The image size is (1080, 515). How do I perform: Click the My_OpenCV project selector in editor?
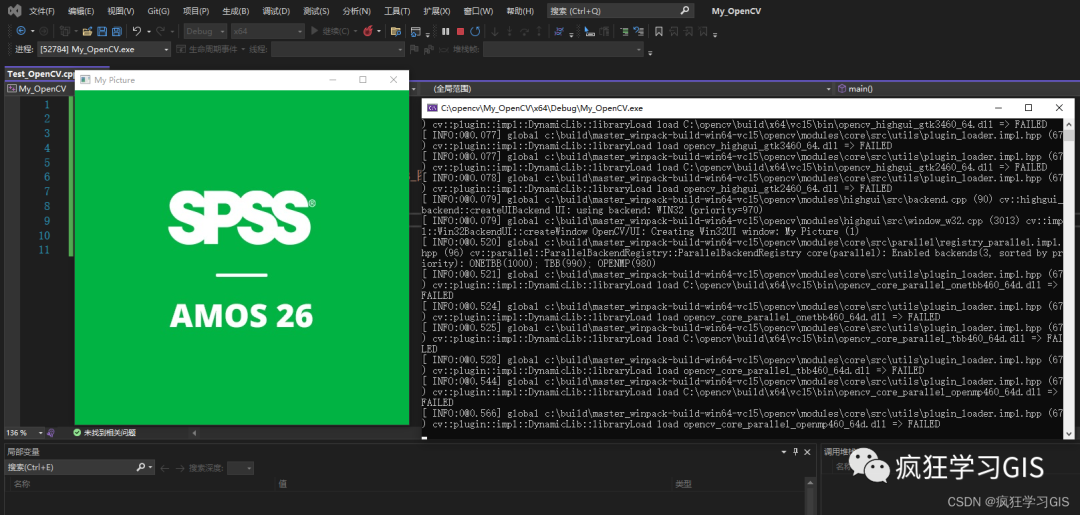(x=38, y=89)
